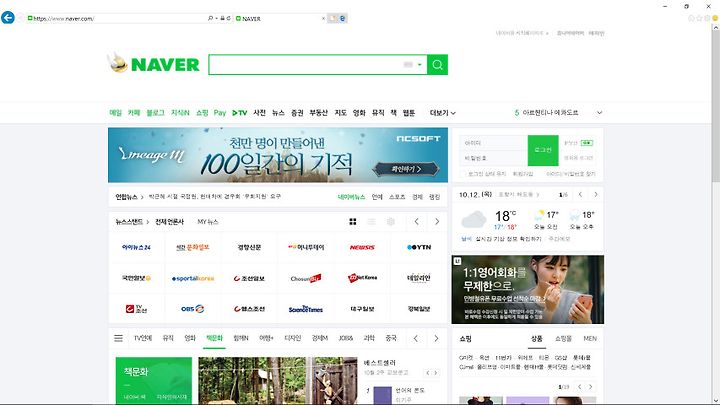Click next arrow in weather widget
Image resolution: width=720 pixels, height=405 pixels.
click(x=596, y=195)
